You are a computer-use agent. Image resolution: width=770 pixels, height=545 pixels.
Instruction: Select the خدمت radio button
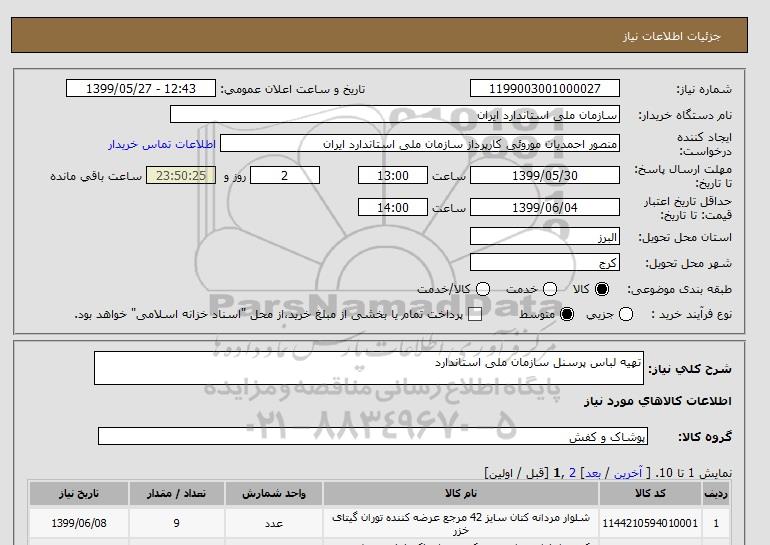[550, 289]
